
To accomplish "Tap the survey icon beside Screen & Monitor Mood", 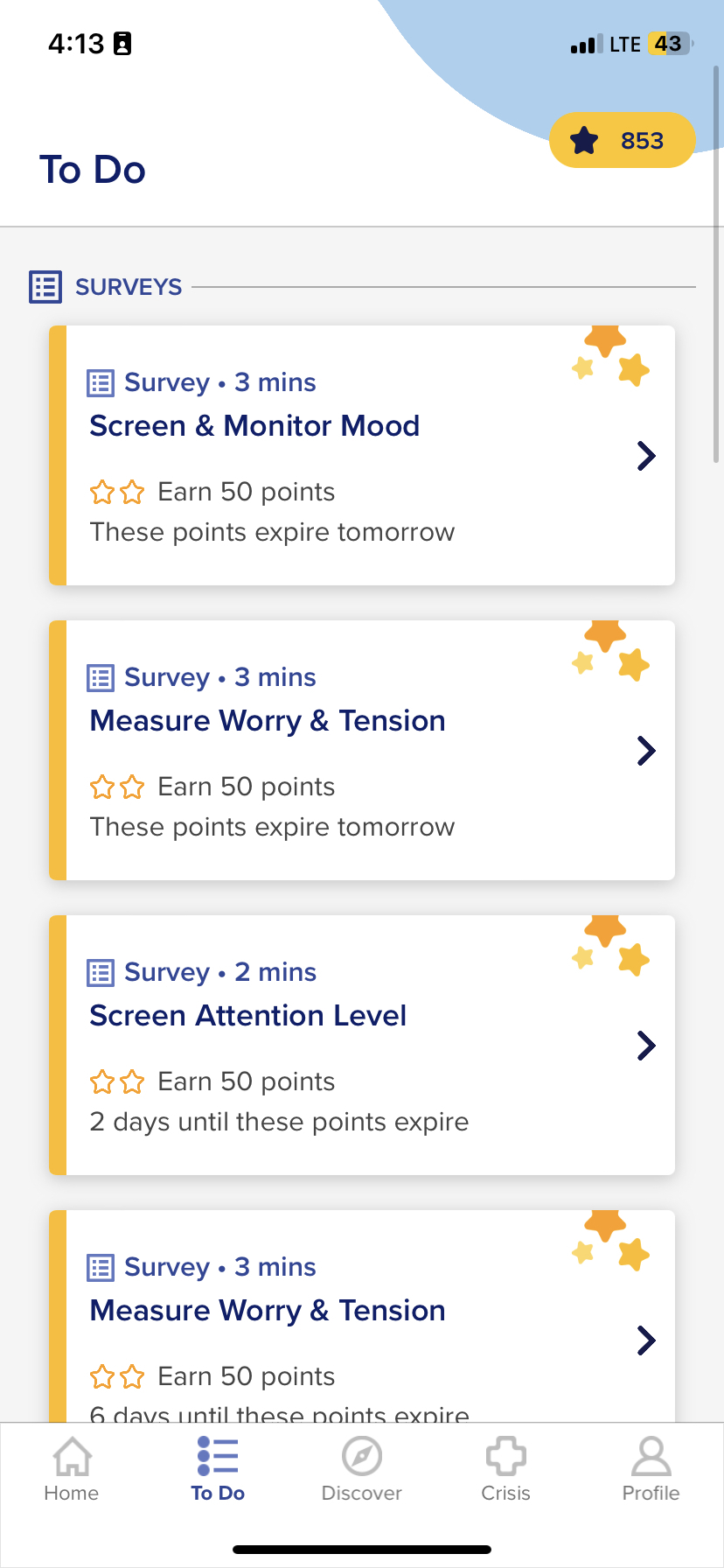I will pos(101,383).
